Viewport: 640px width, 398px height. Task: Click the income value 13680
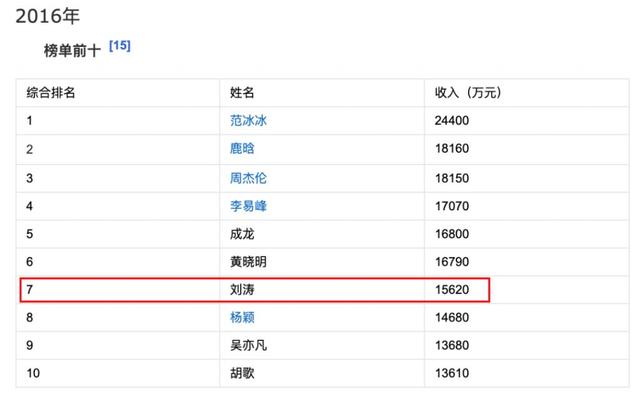[x=452, y=345]
